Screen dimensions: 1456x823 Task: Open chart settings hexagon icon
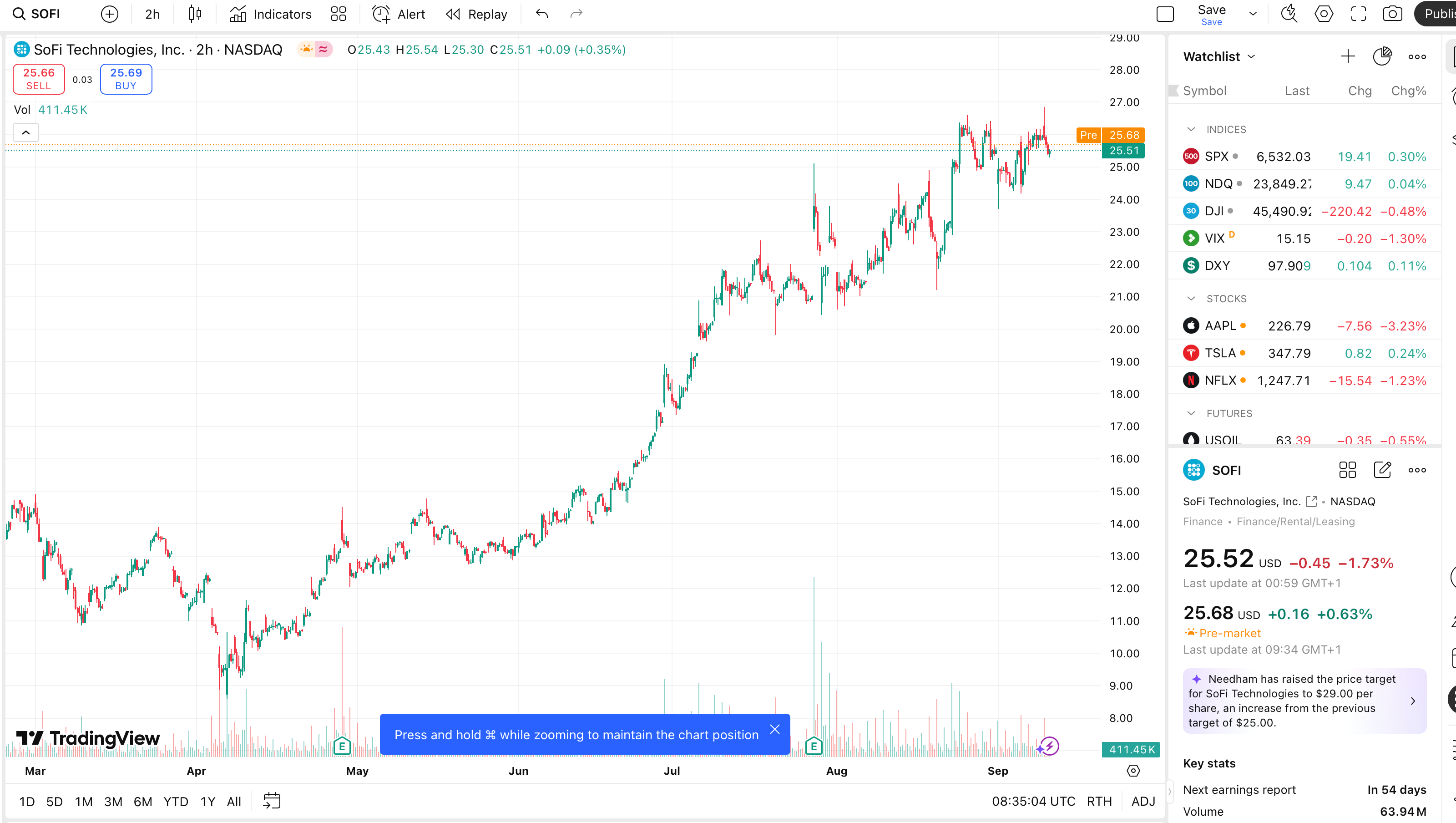[1324, 14]
